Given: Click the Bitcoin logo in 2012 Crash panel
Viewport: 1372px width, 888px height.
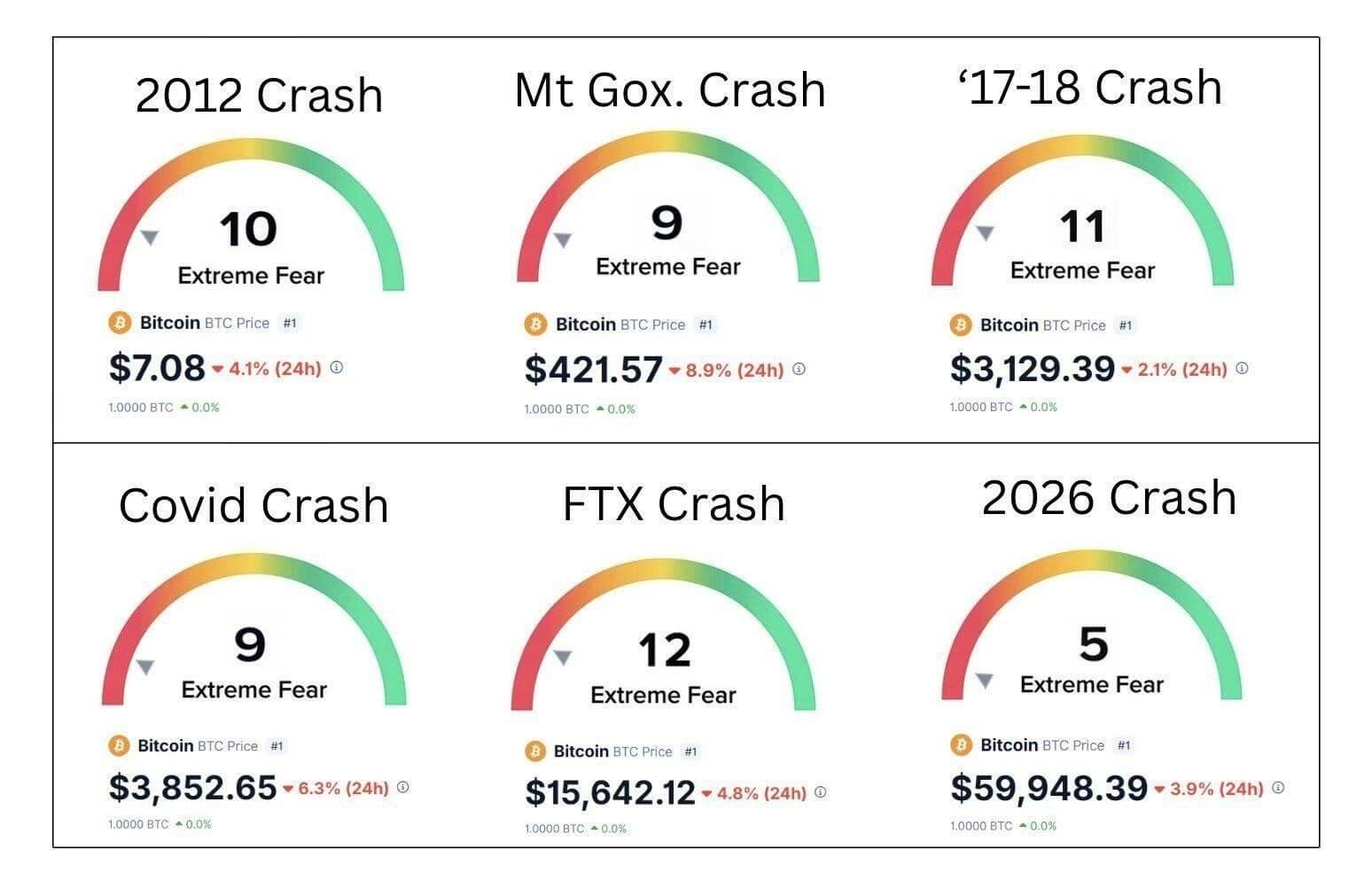Looking at the screenshot, I should coord(120,323).
